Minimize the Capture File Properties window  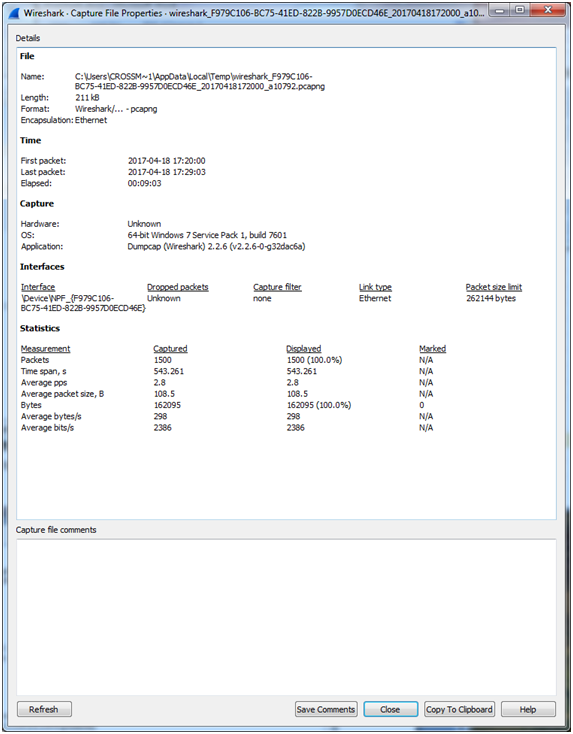coord(501,10)
